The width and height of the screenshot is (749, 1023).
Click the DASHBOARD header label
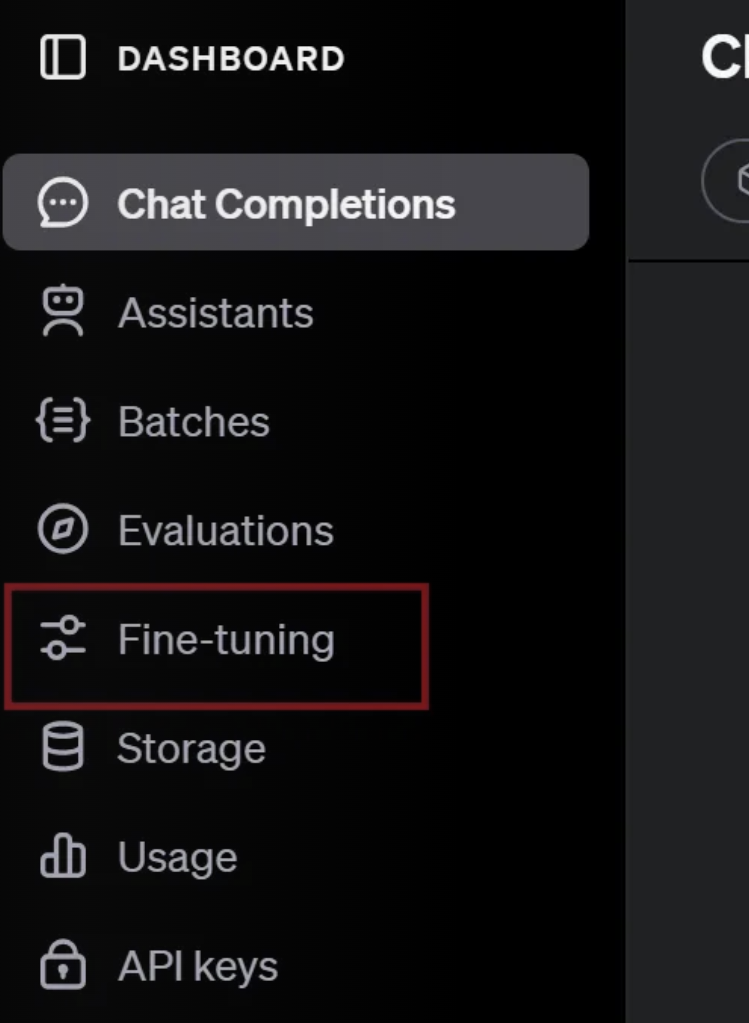click(231, 59)
